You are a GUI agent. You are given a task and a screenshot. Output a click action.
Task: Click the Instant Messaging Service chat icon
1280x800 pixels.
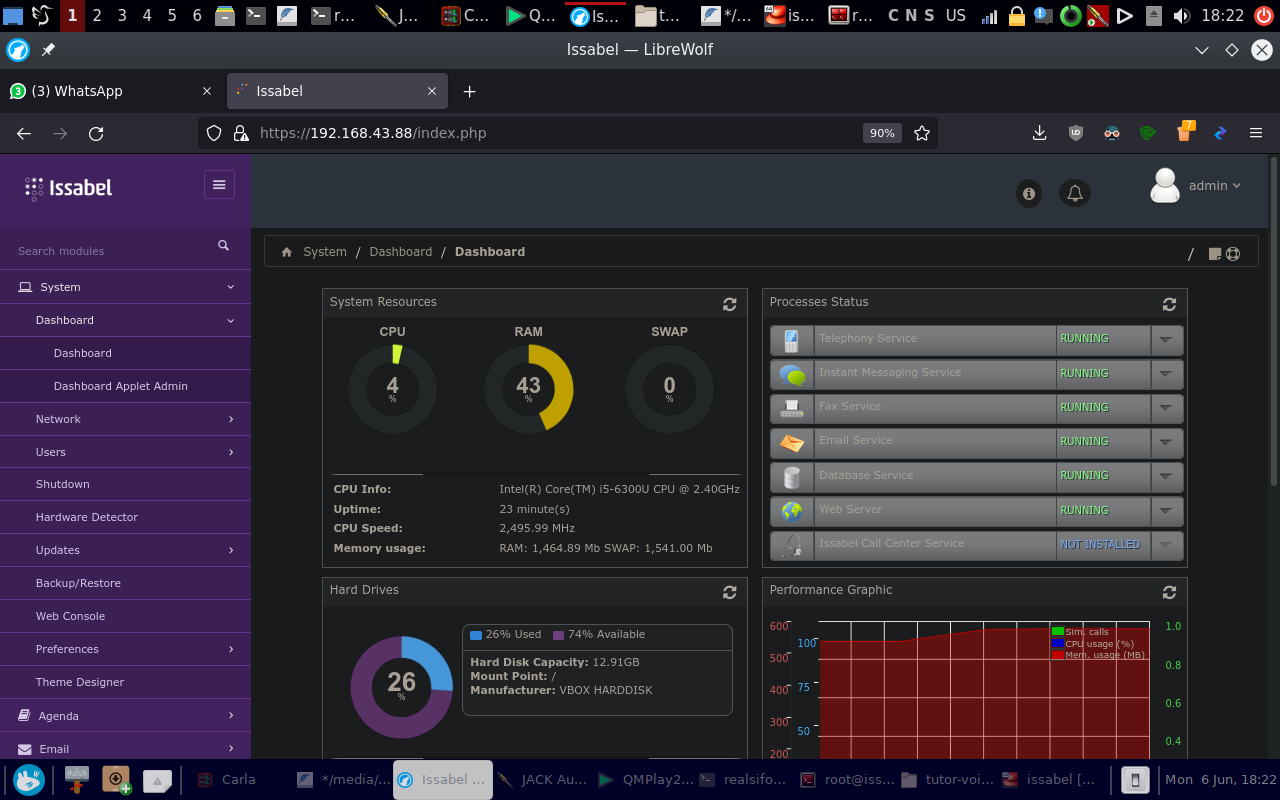coord(792,374)
